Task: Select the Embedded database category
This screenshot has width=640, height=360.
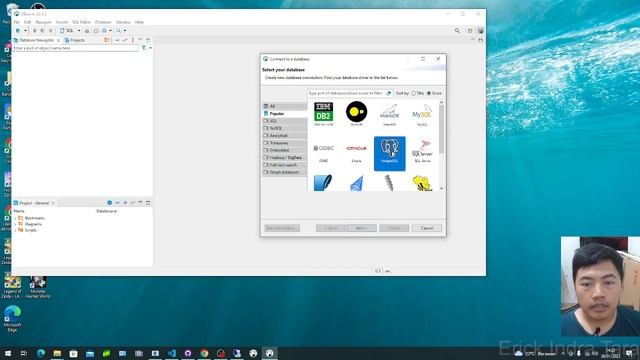Action: click(284, 150)
